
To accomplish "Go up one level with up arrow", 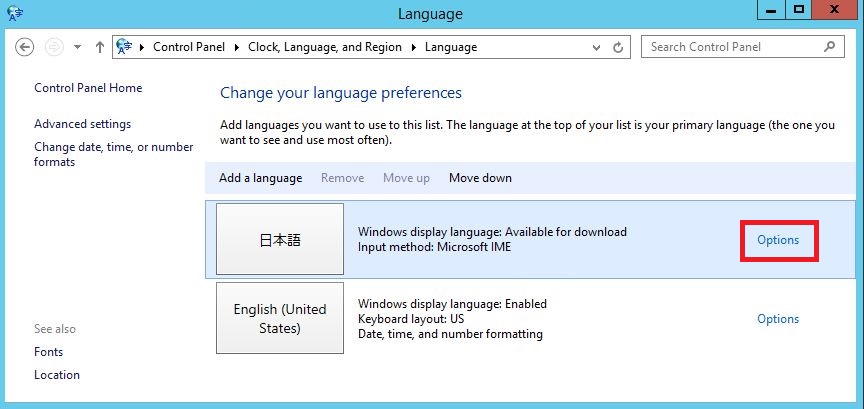I will pos(100,47).
